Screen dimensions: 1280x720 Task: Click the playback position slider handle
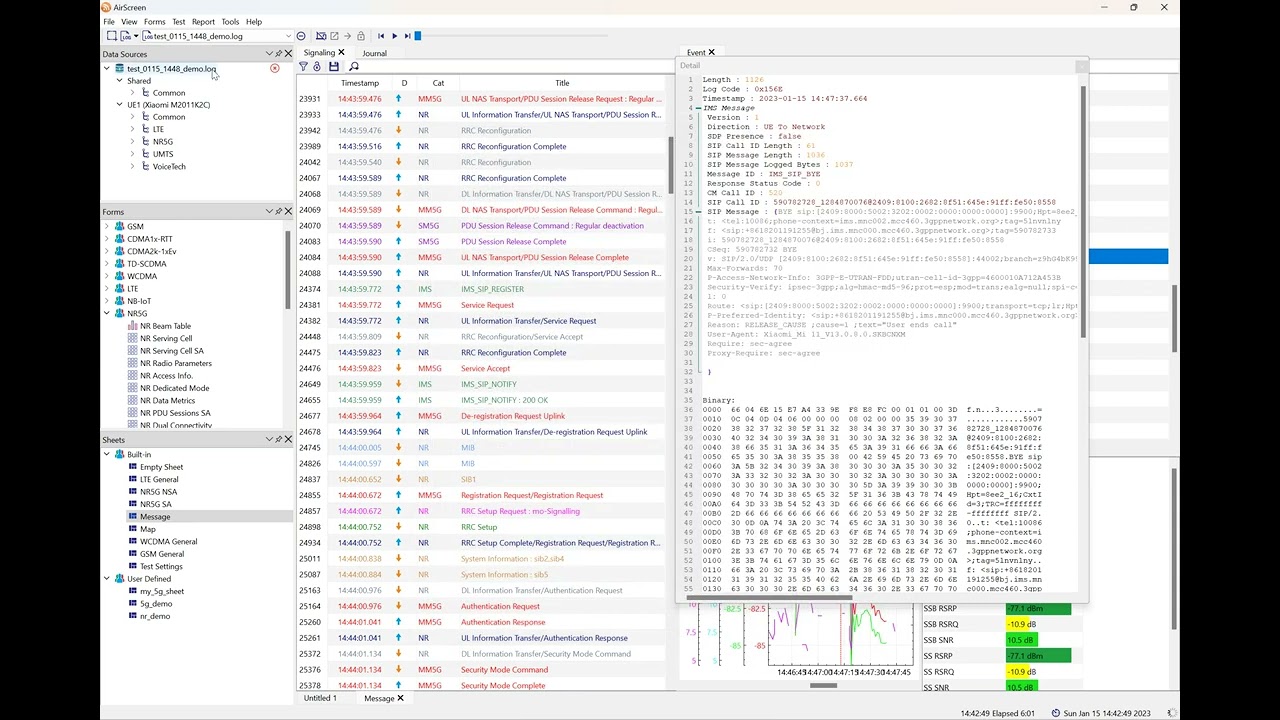pyautogui.click(x=418, y=36)
